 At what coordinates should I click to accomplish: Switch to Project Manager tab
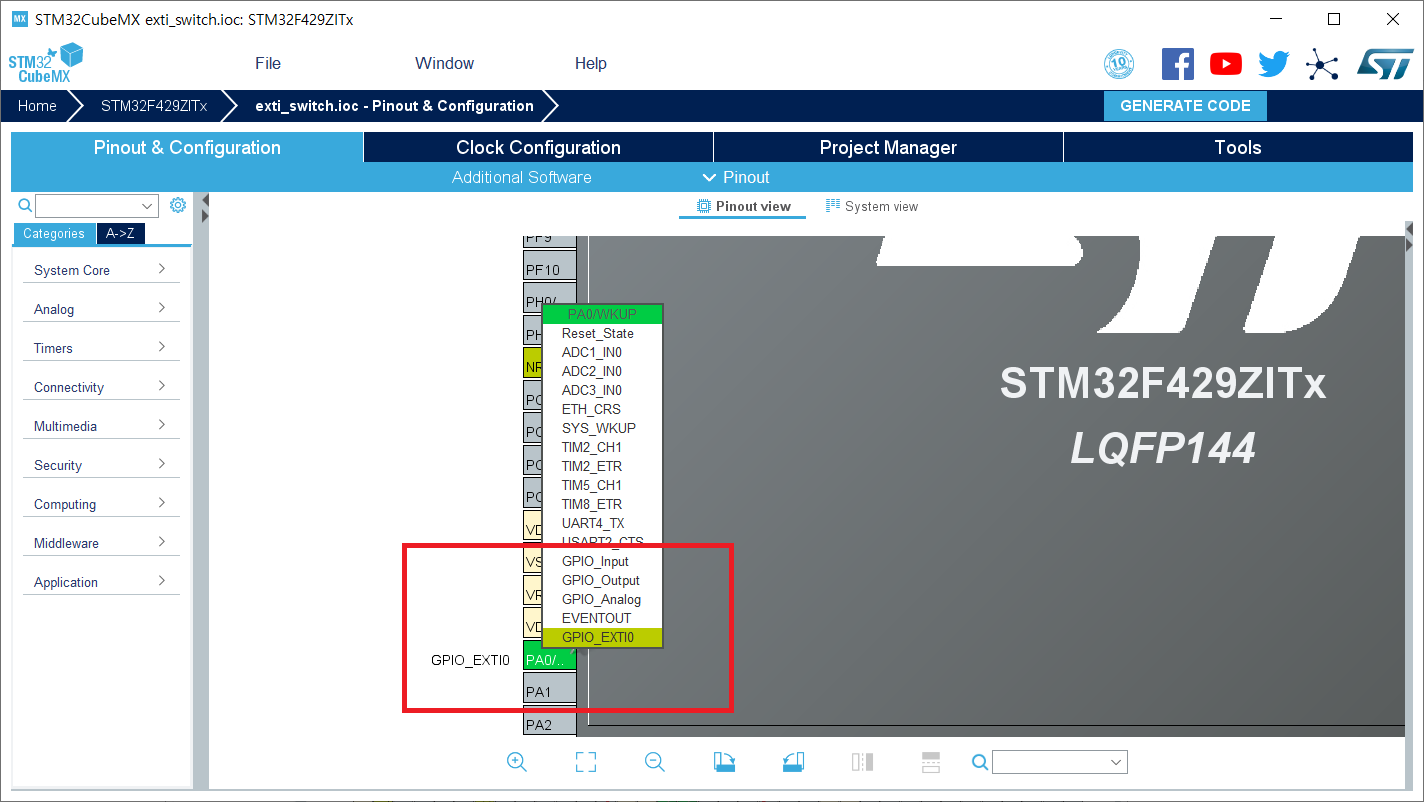(x=888, y=147)
